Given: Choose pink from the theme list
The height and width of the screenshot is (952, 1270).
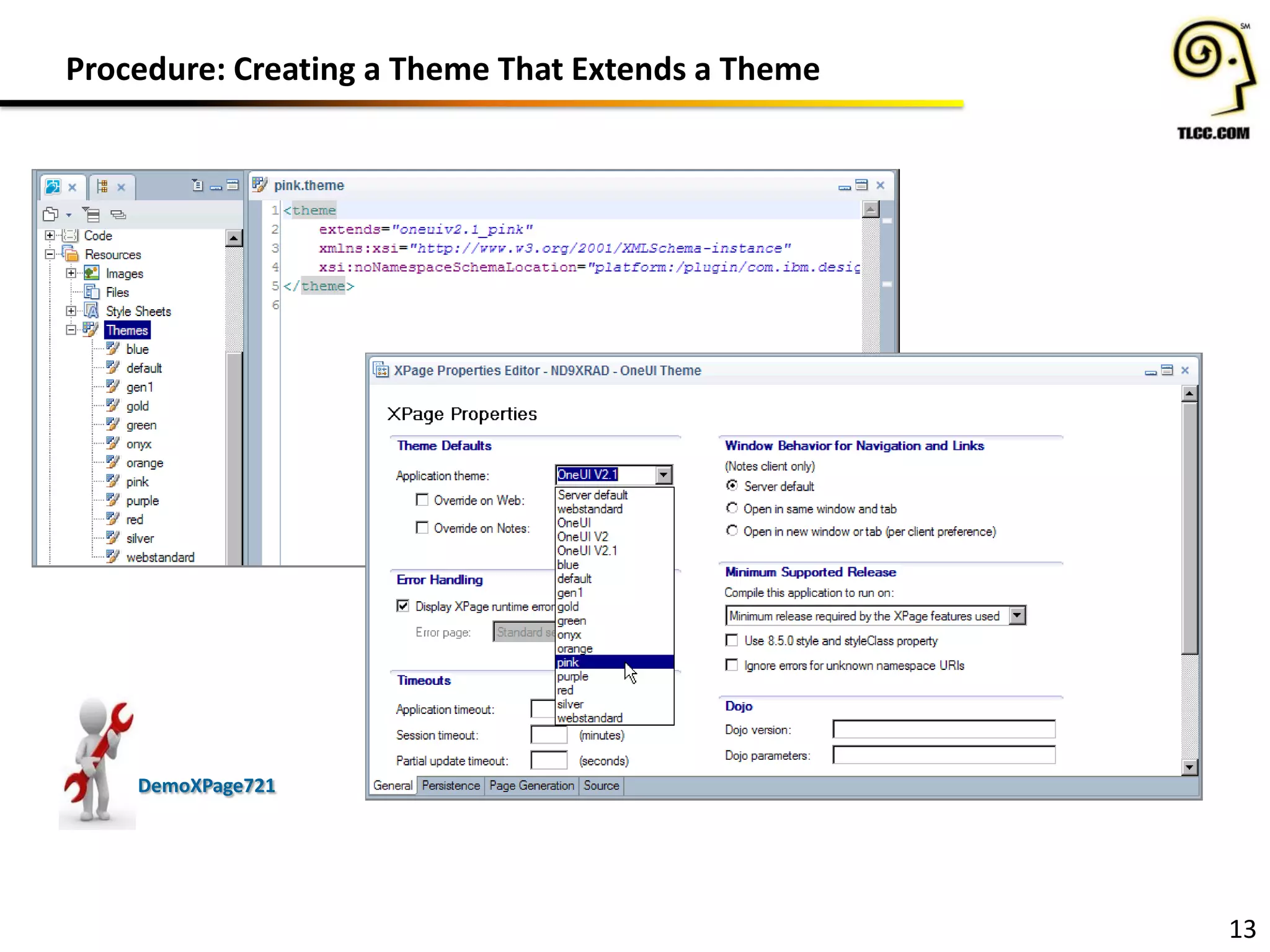Looking at the screenshot, I should click(x=614, y=663).
